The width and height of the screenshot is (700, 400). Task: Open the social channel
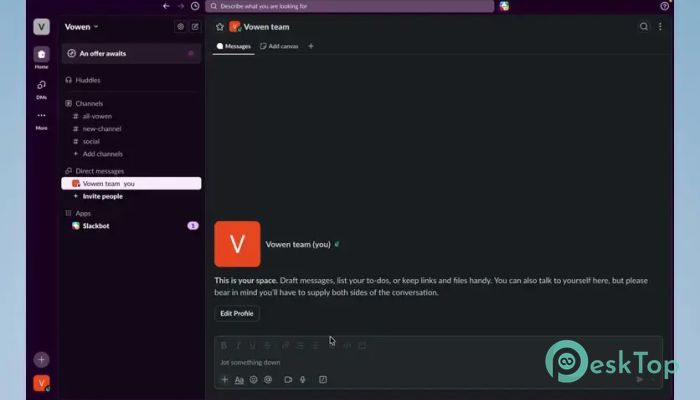point(91,141)
